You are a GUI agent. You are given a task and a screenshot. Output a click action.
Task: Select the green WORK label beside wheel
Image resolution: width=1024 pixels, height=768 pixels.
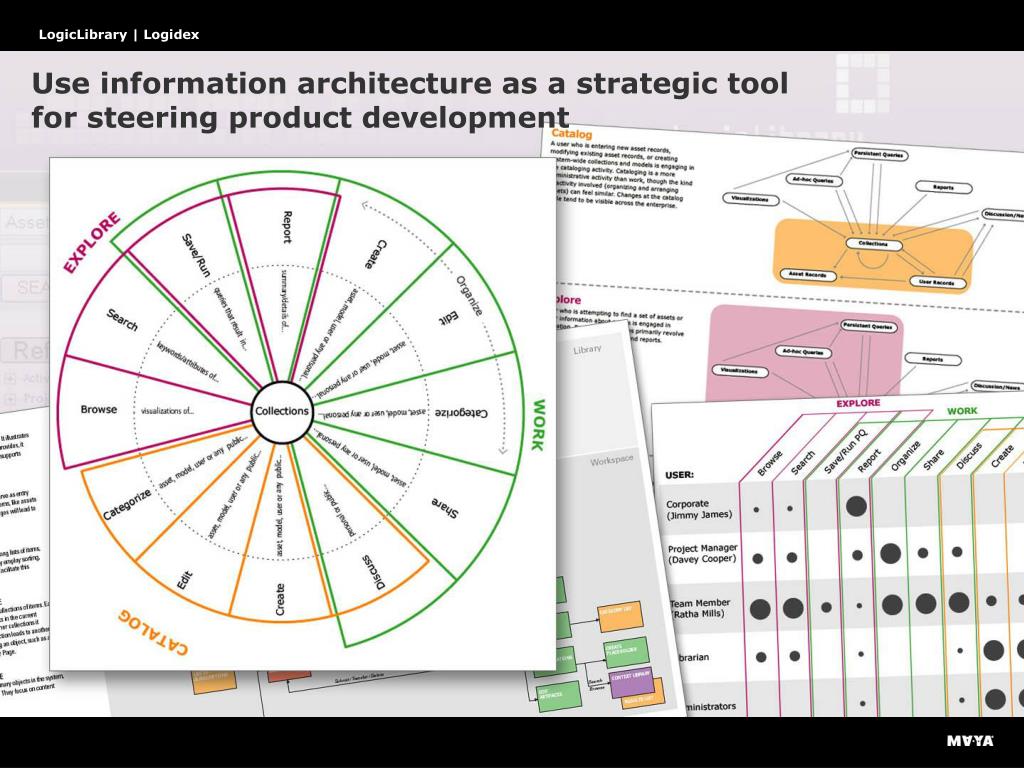(537, 425)
